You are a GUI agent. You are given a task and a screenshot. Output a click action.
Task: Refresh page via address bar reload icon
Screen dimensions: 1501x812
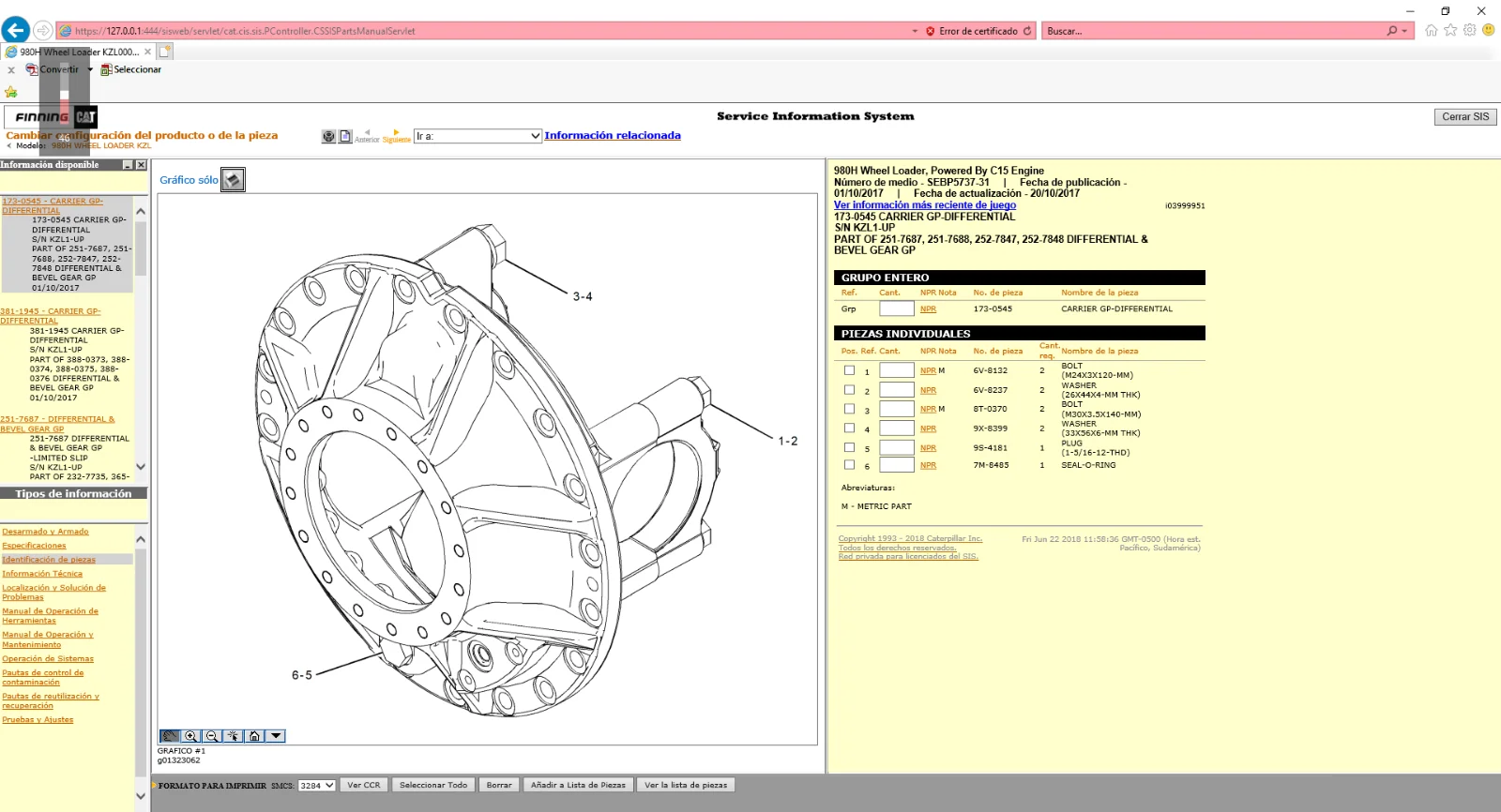[x=1027, y=31]
